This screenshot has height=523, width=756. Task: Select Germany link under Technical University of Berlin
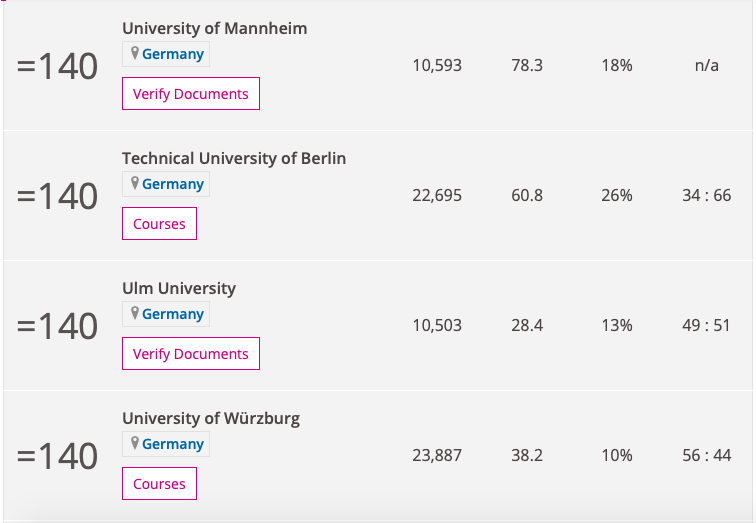173,184
